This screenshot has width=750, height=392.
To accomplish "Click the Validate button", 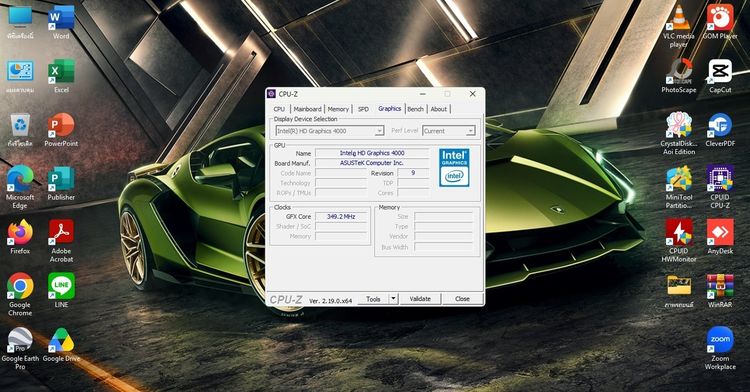I will pyautogui.click(x=420, y=299).
